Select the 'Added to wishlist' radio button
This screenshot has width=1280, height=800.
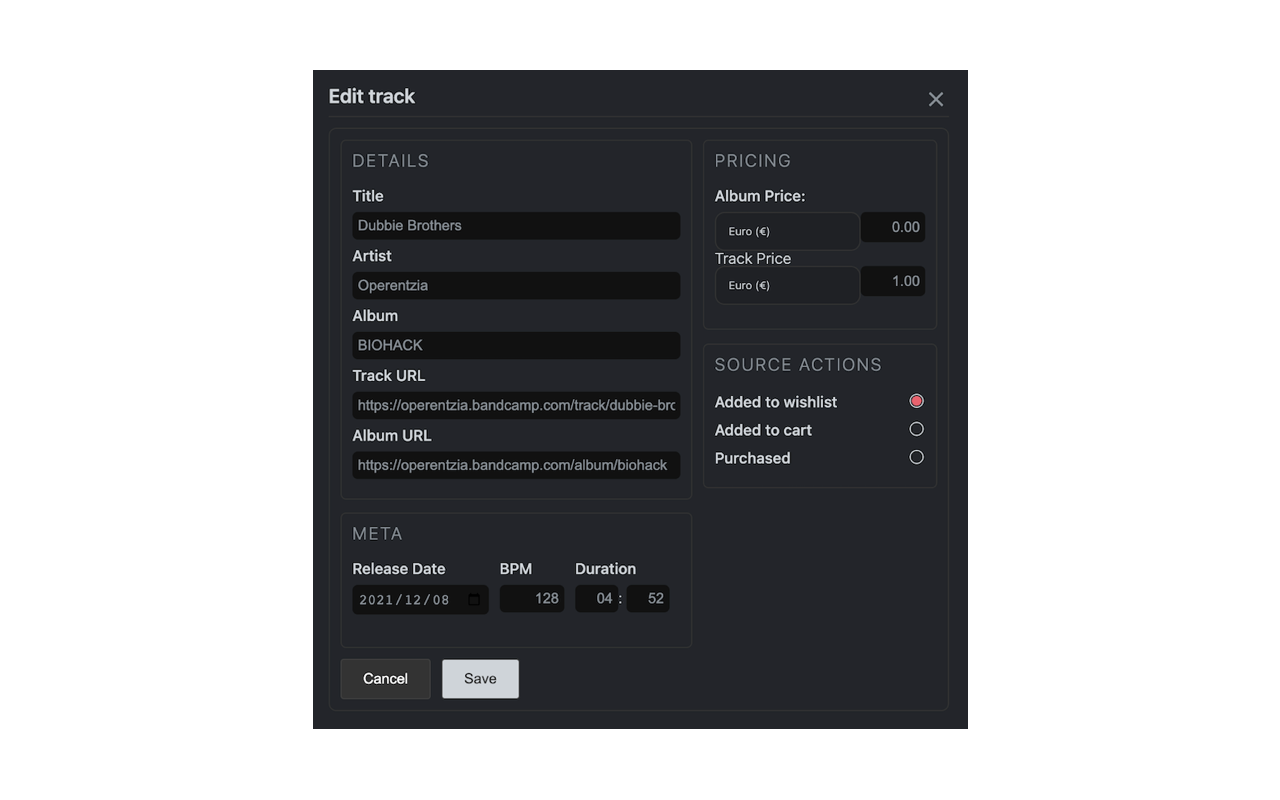tap(917, 400)
